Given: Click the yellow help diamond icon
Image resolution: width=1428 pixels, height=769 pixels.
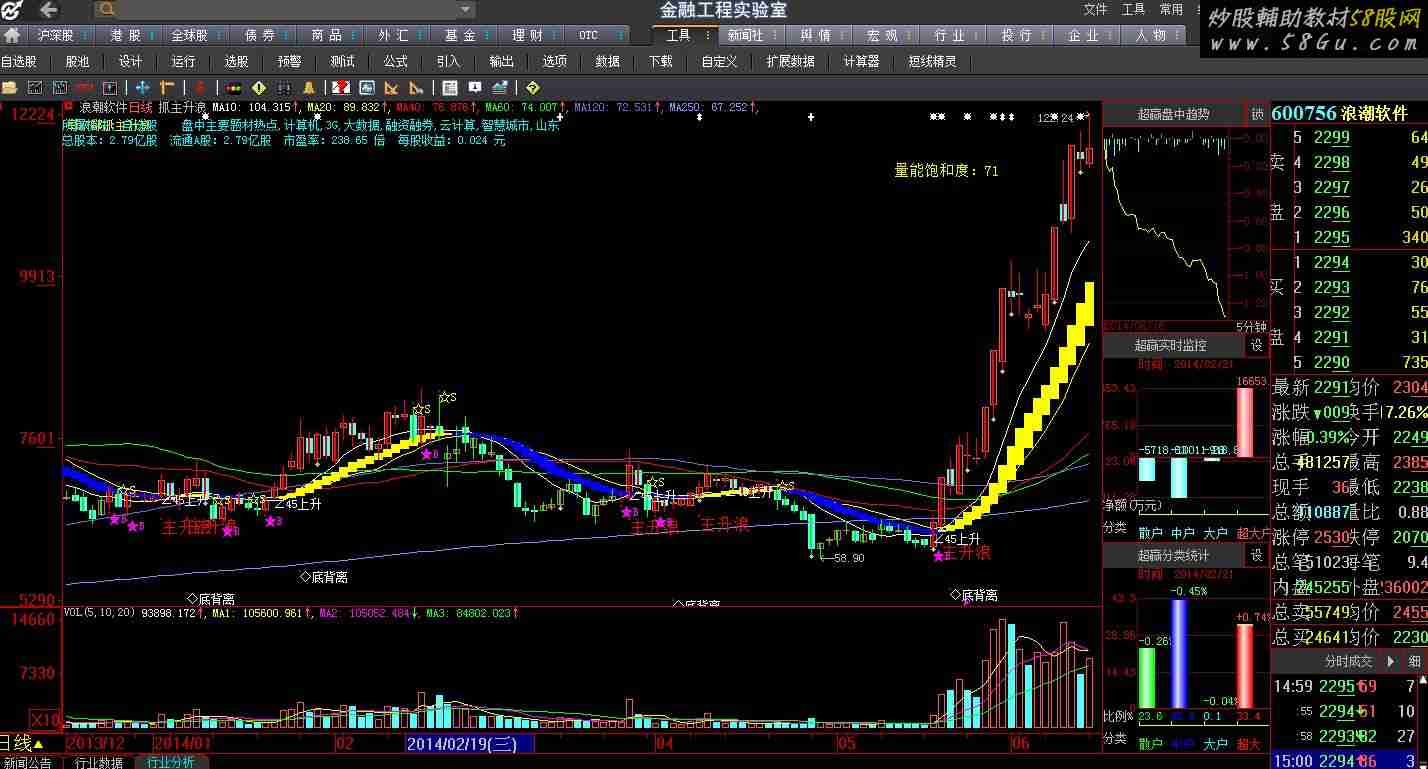Looking at the screenshot, I should (x=533, y=88).
